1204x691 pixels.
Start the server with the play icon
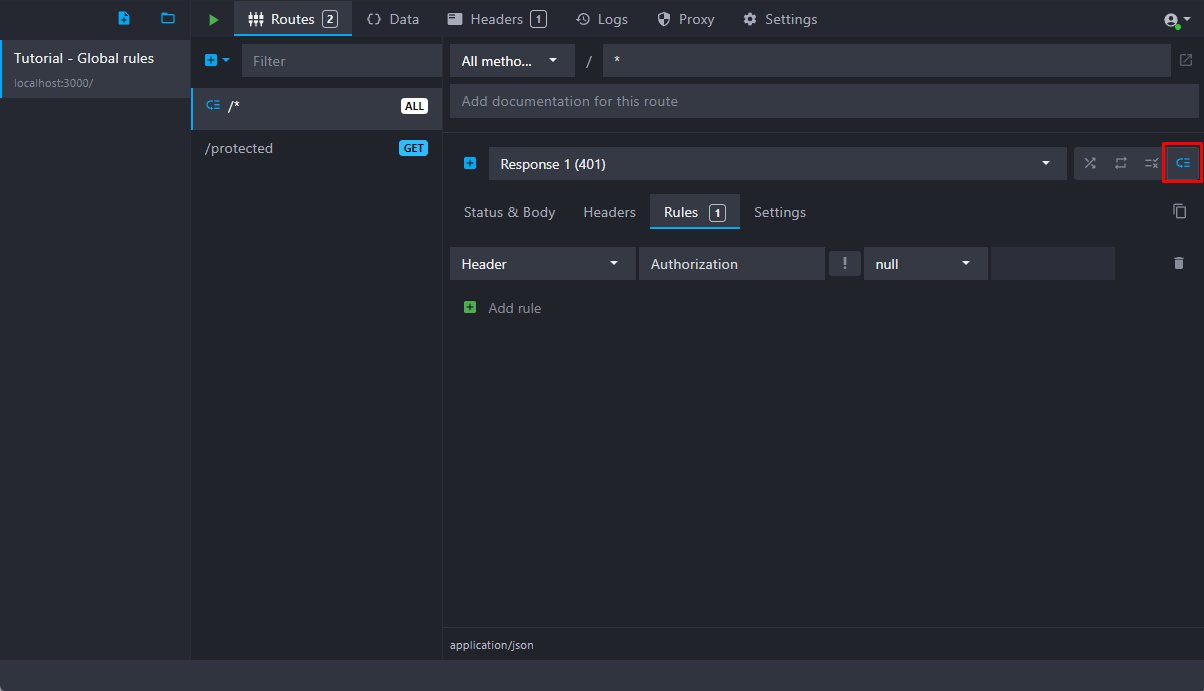tap(213, 19)
